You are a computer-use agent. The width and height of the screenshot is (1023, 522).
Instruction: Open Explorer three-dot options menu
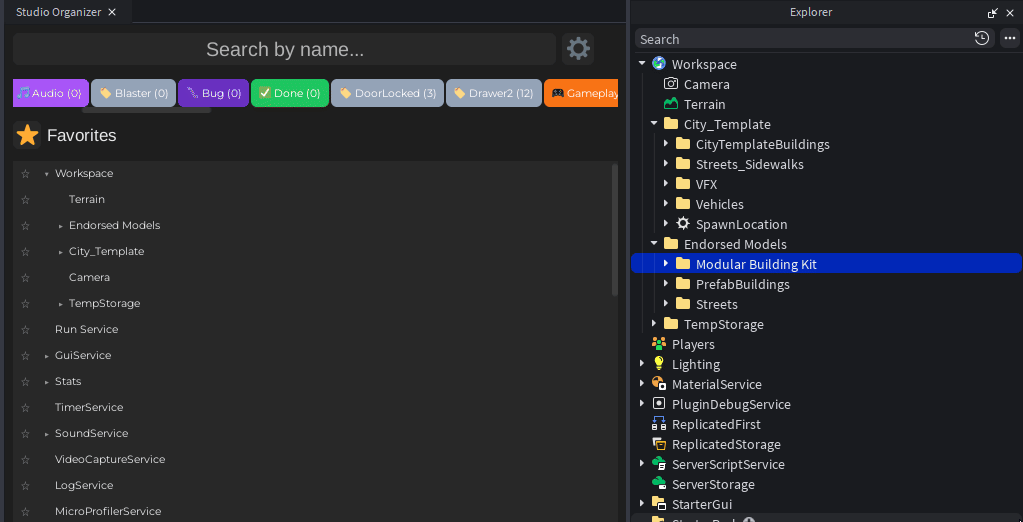pos(1008,38)
